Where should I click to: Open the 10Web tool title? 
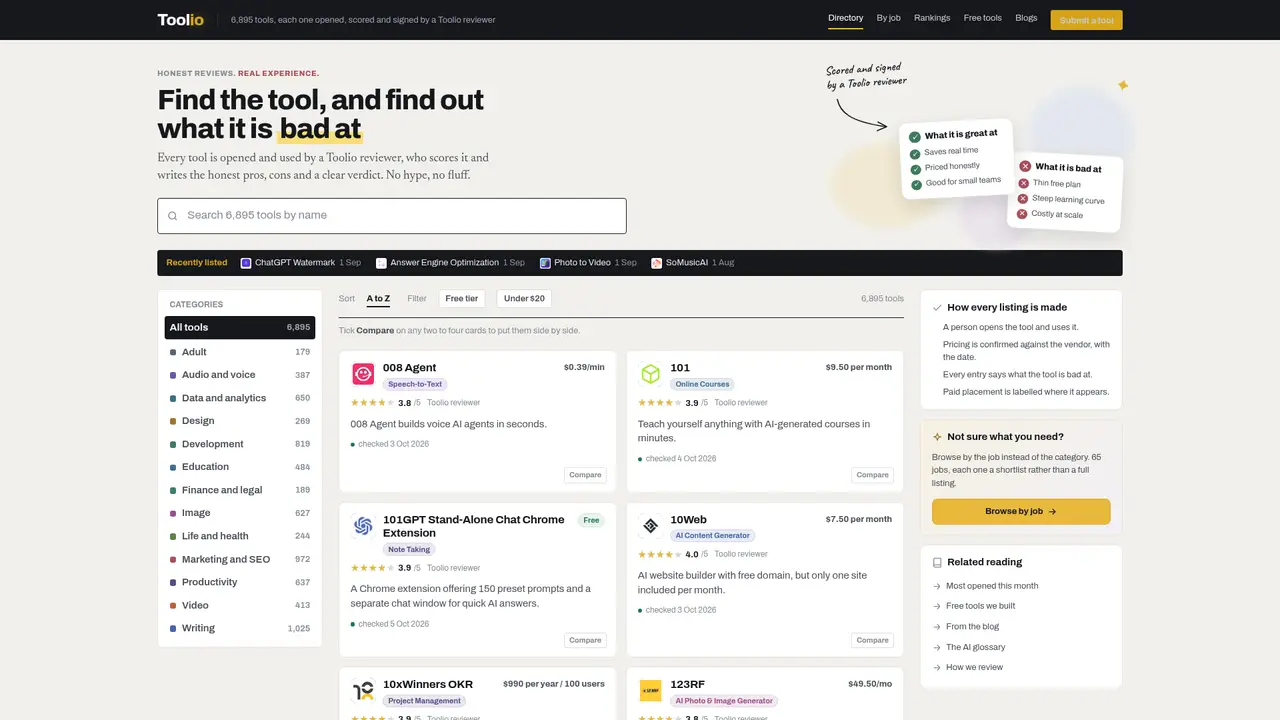pyautogui.click(x=688, y=520)
